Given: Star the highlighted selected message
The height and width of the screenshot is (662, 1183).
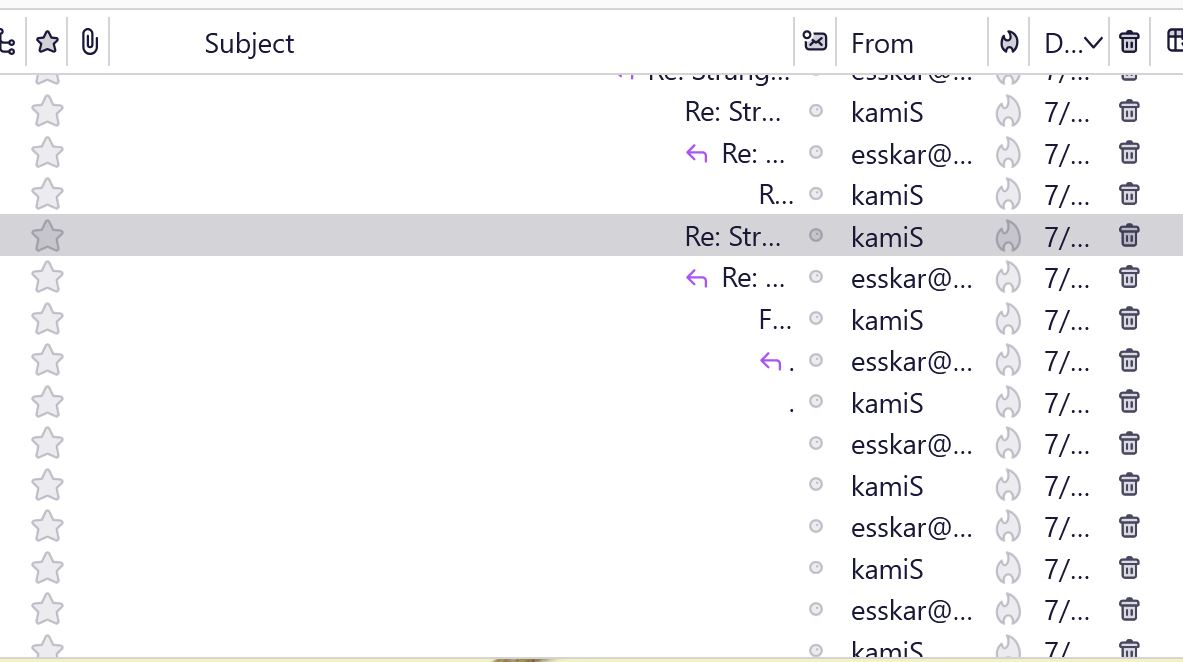Looking at the screenshot, I should point(48,236).
